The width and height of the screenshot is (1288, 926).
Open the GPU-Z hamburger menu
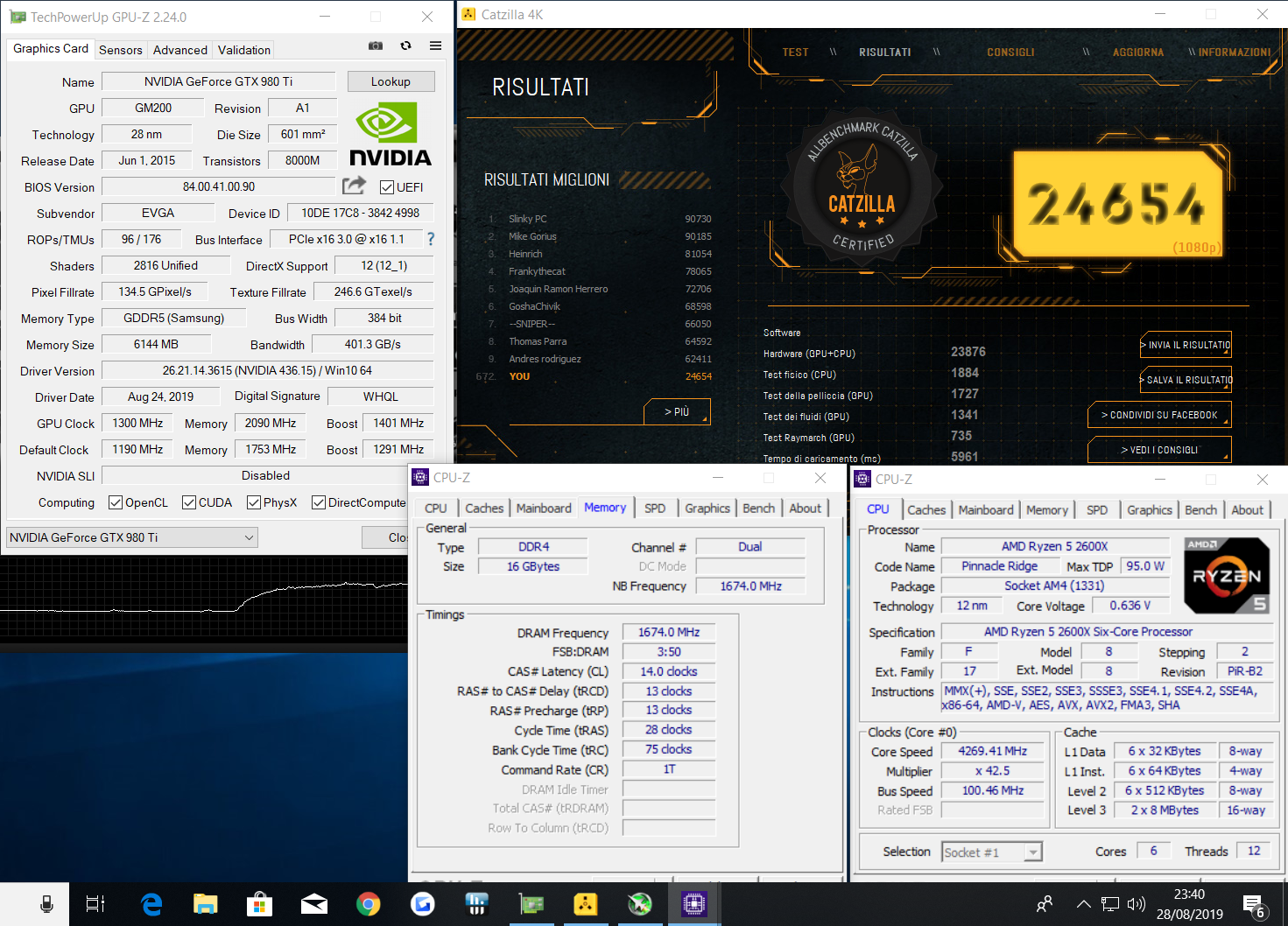click(435, 46)
